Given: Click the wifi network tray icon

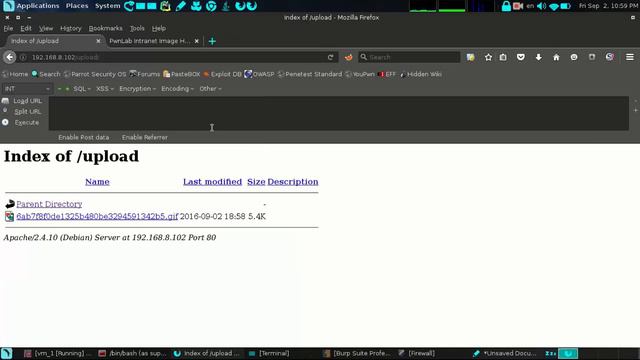Looking at the screenshot, I should point(554,6).
